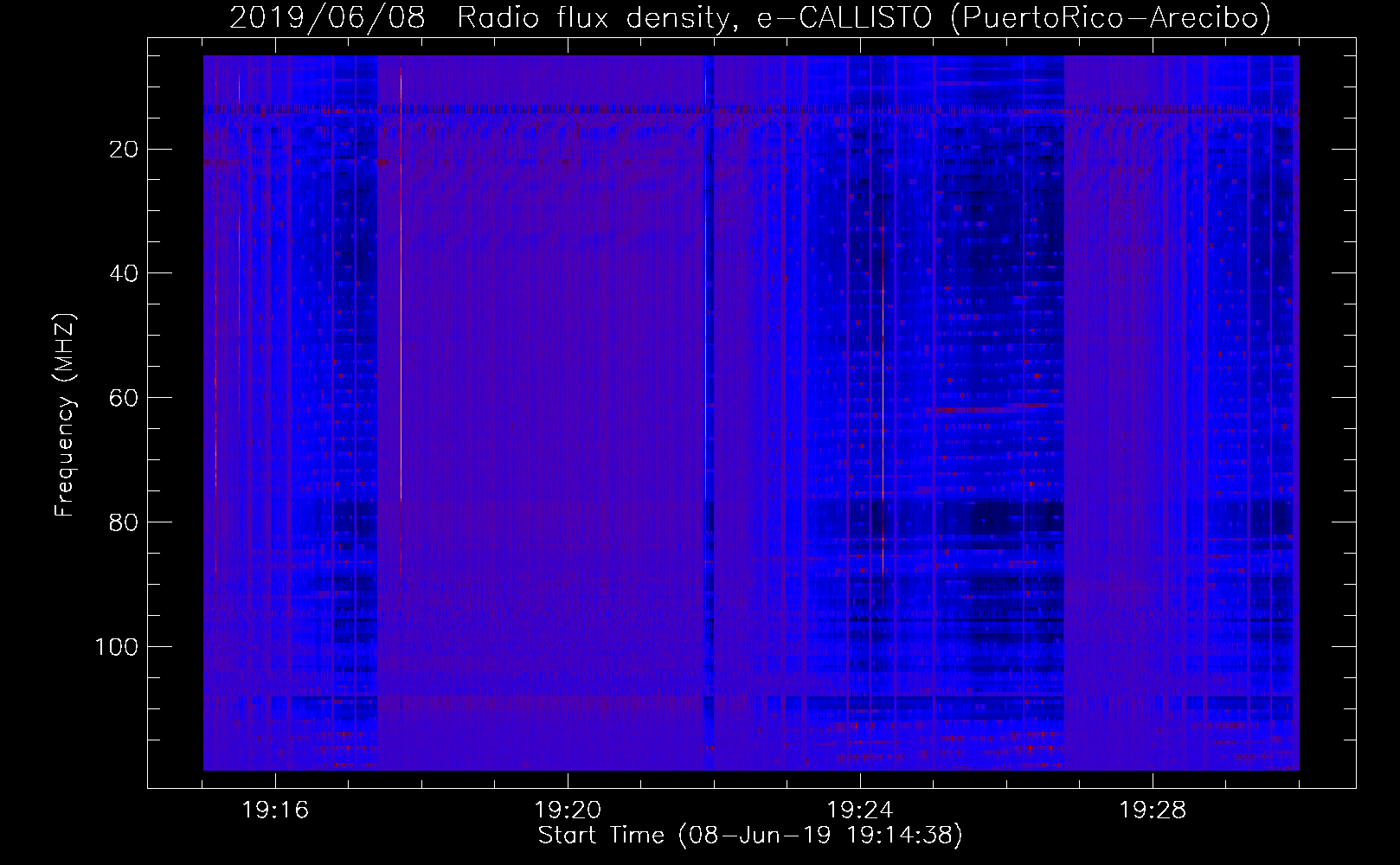This screenshot has height=865, width=1400.
Task: Click the time tick label "19:16"
Action: tap(275, 811)
